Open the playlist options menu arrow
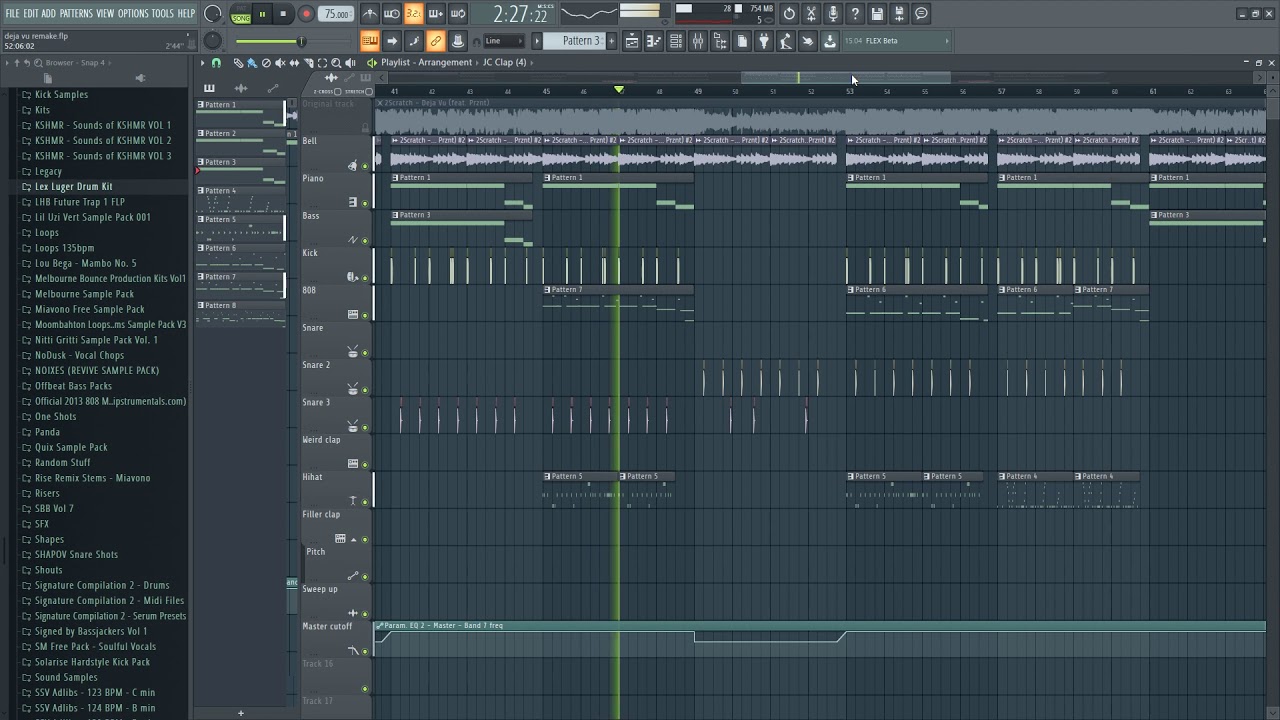This screenshot has width=1280, height=720. point(202,63)
